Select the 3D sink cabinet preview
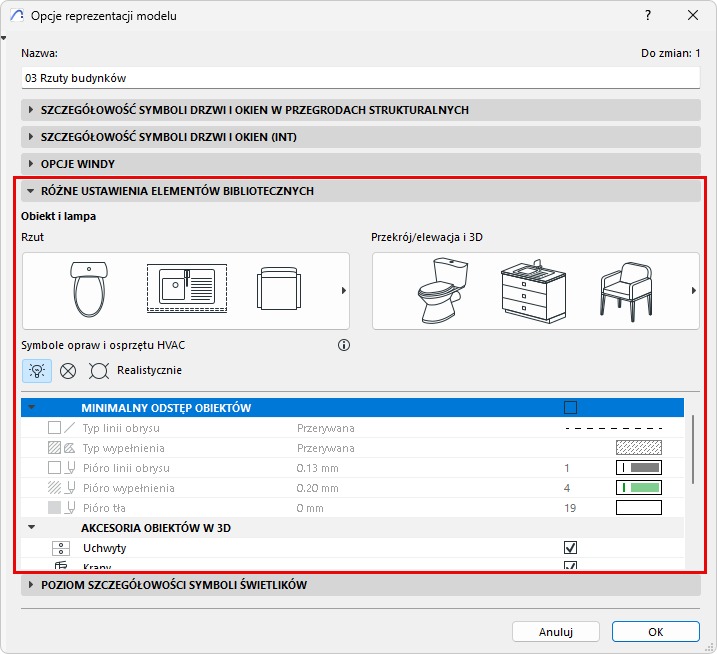The width and height of the screenshot is (717, 654). coord(534,291)
